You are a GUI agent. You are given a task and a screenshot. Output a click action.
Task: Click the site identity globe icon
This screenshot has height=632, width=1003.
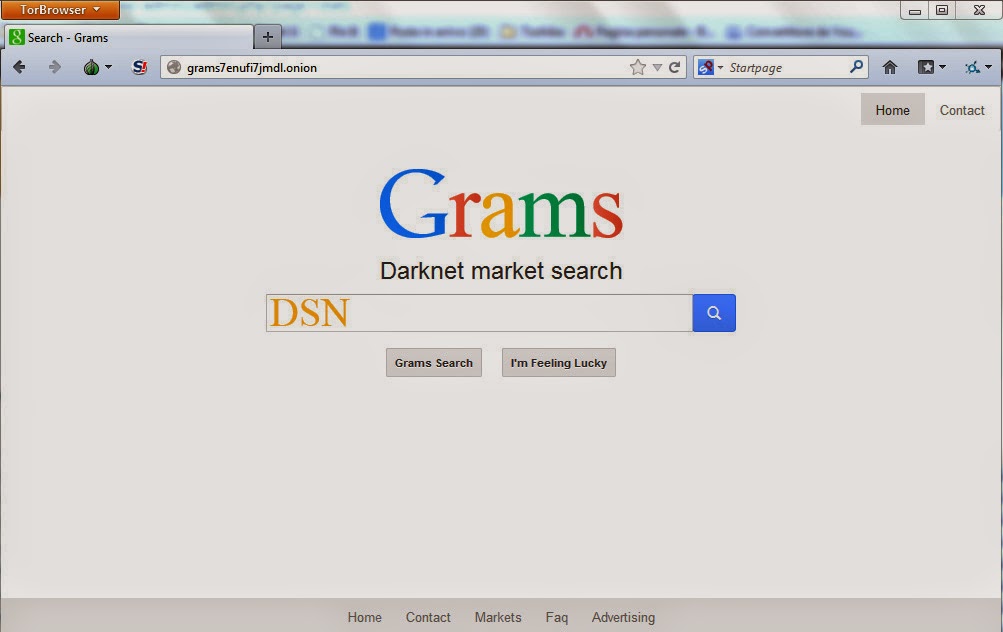pyautogui.click(x=173, y=67)
